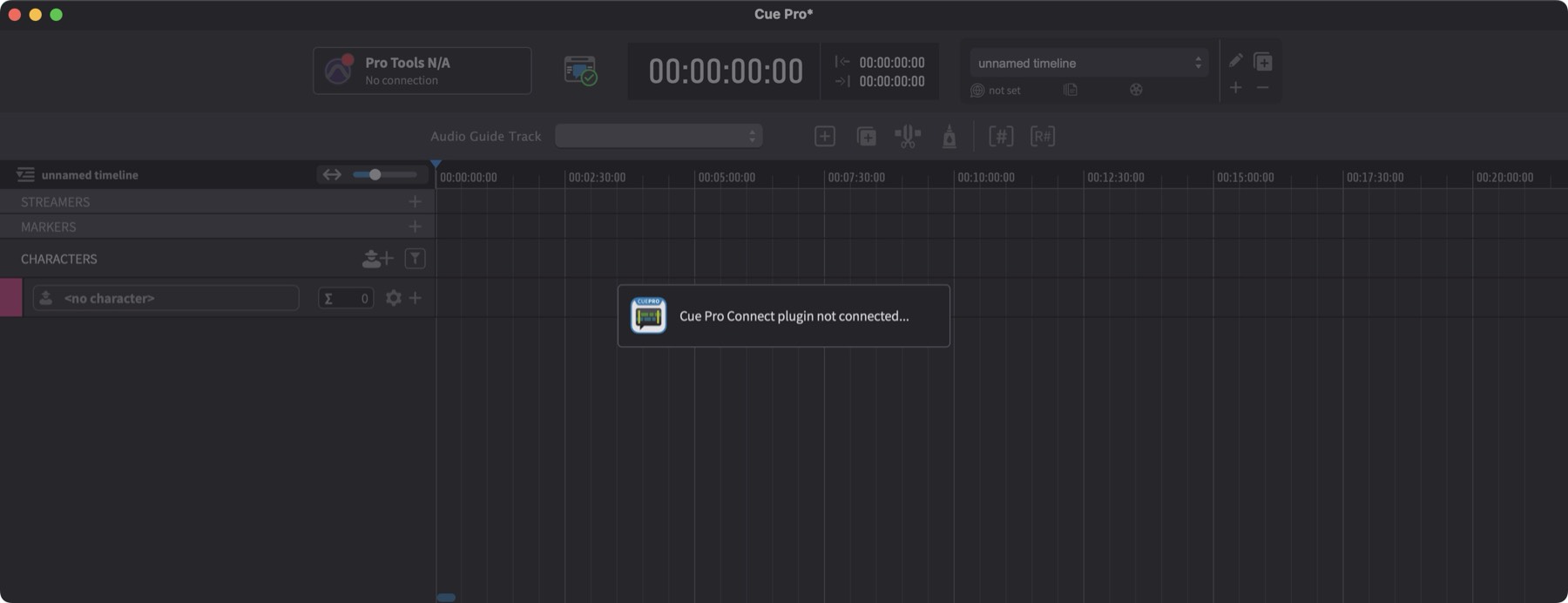Viewport: 1568px width, 603px height.
Task: Click the blue playhead marker
Action: coord(436,164)
